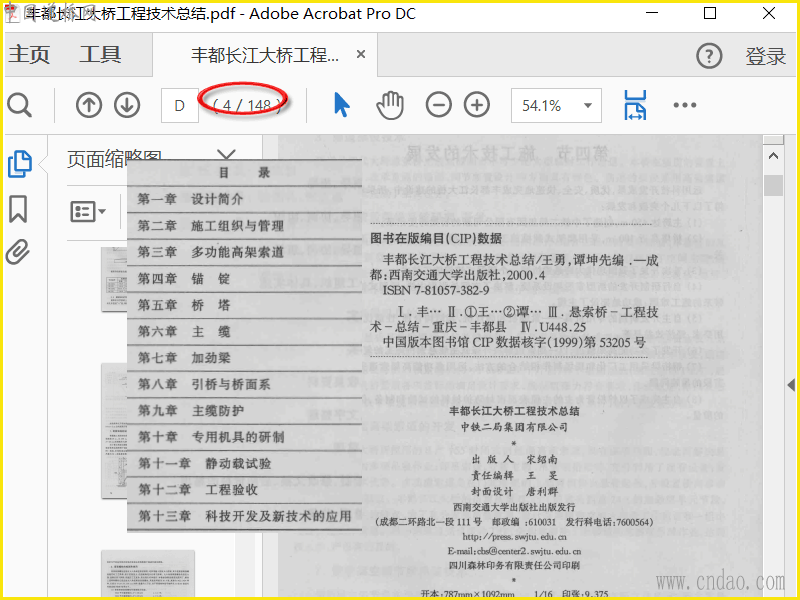
Task: Click 第三章 多功能高架索道 entry
Action: [x=211, y=252]
